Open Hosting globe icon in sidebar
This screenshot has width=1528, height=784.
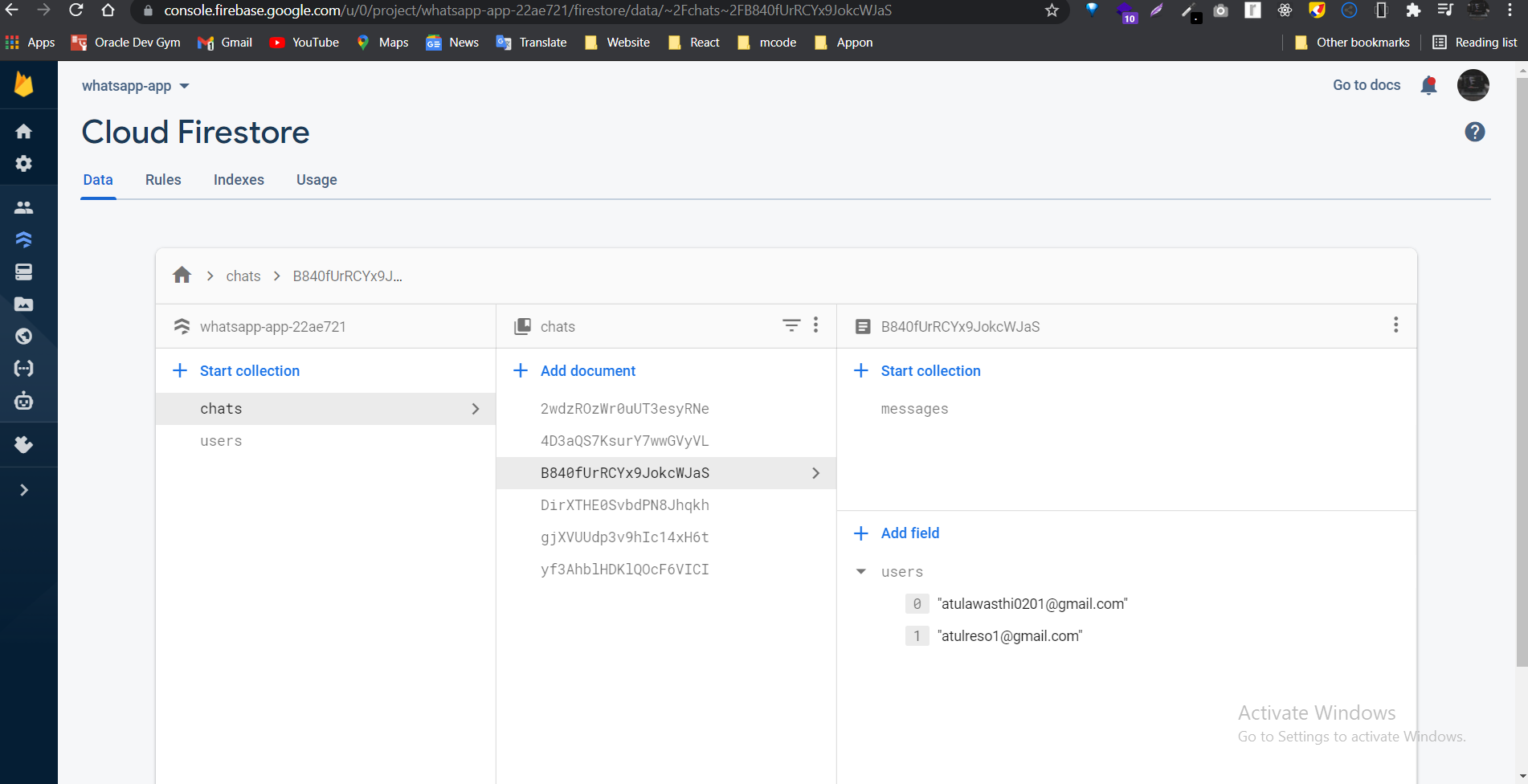coord(24,337)
